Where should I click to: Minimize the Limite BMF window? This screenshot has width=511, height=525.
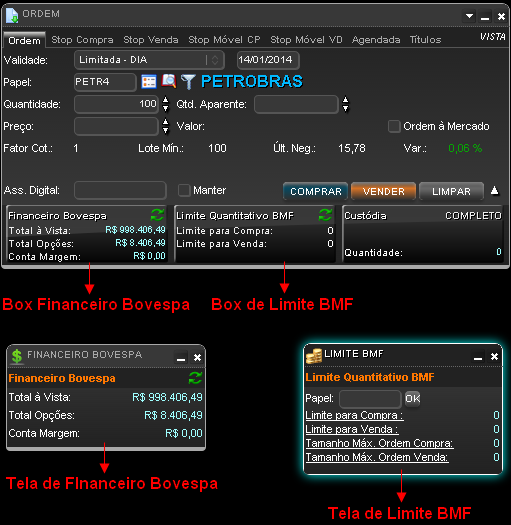pos(478,357)
